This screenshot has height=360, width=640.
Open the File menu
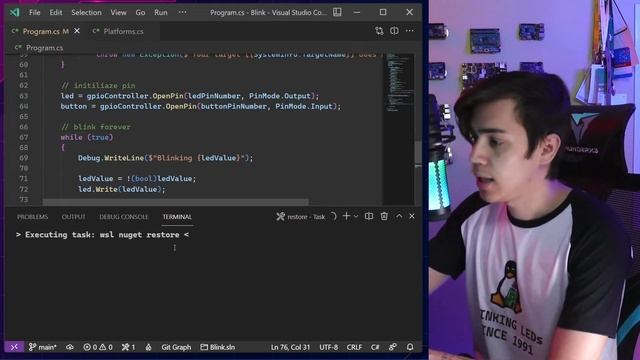tap(35, 13)
